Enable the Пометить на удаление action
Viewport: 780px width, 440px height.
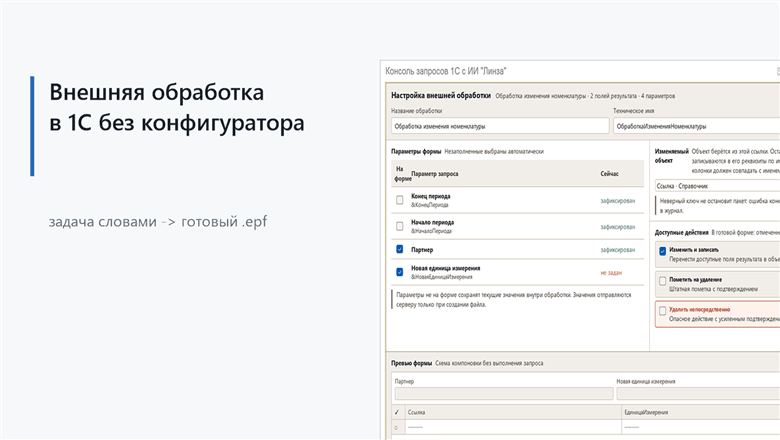662,281
